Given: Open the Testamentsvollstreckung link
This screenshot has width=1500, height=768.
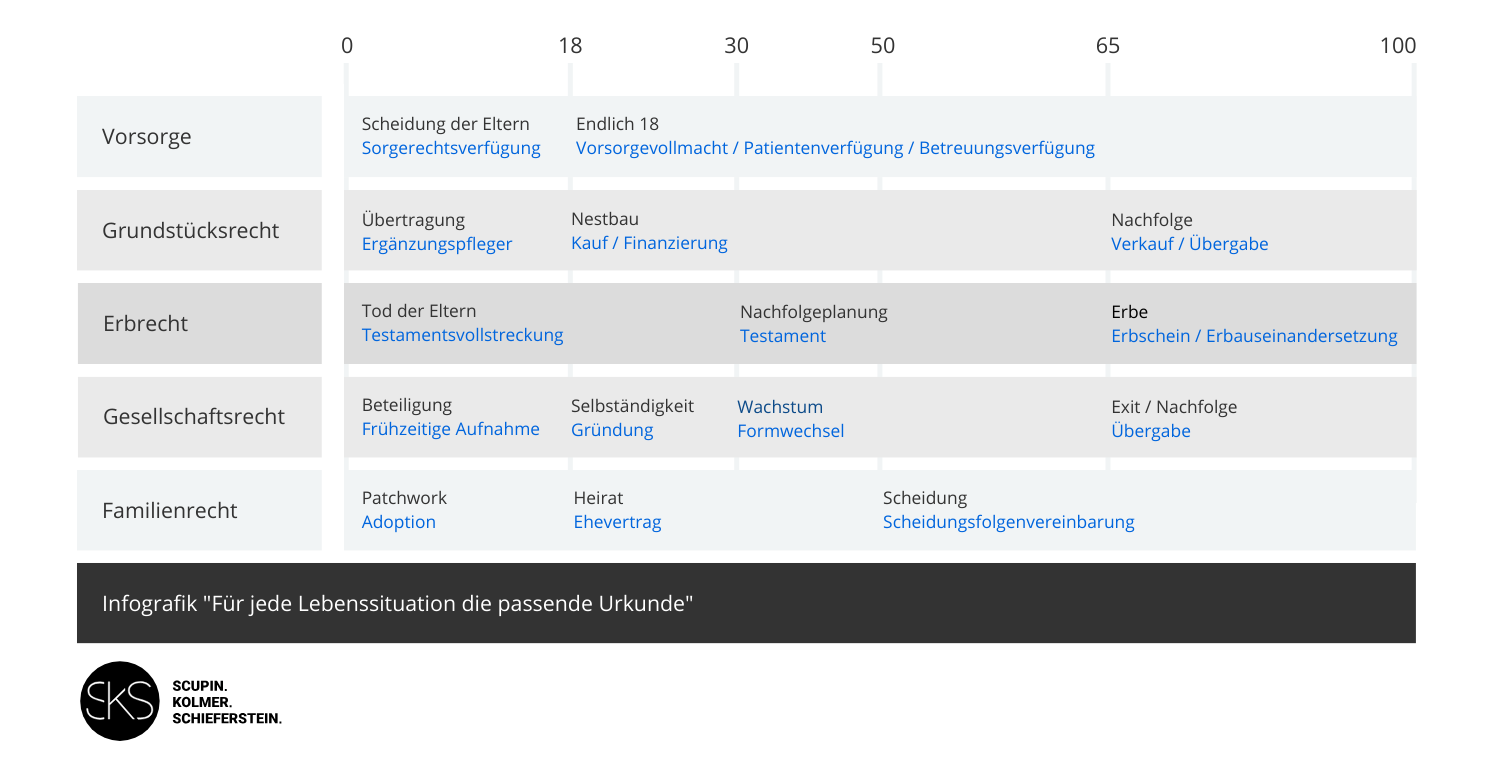Looking at the screenshot, I should [x=462, y=336].
